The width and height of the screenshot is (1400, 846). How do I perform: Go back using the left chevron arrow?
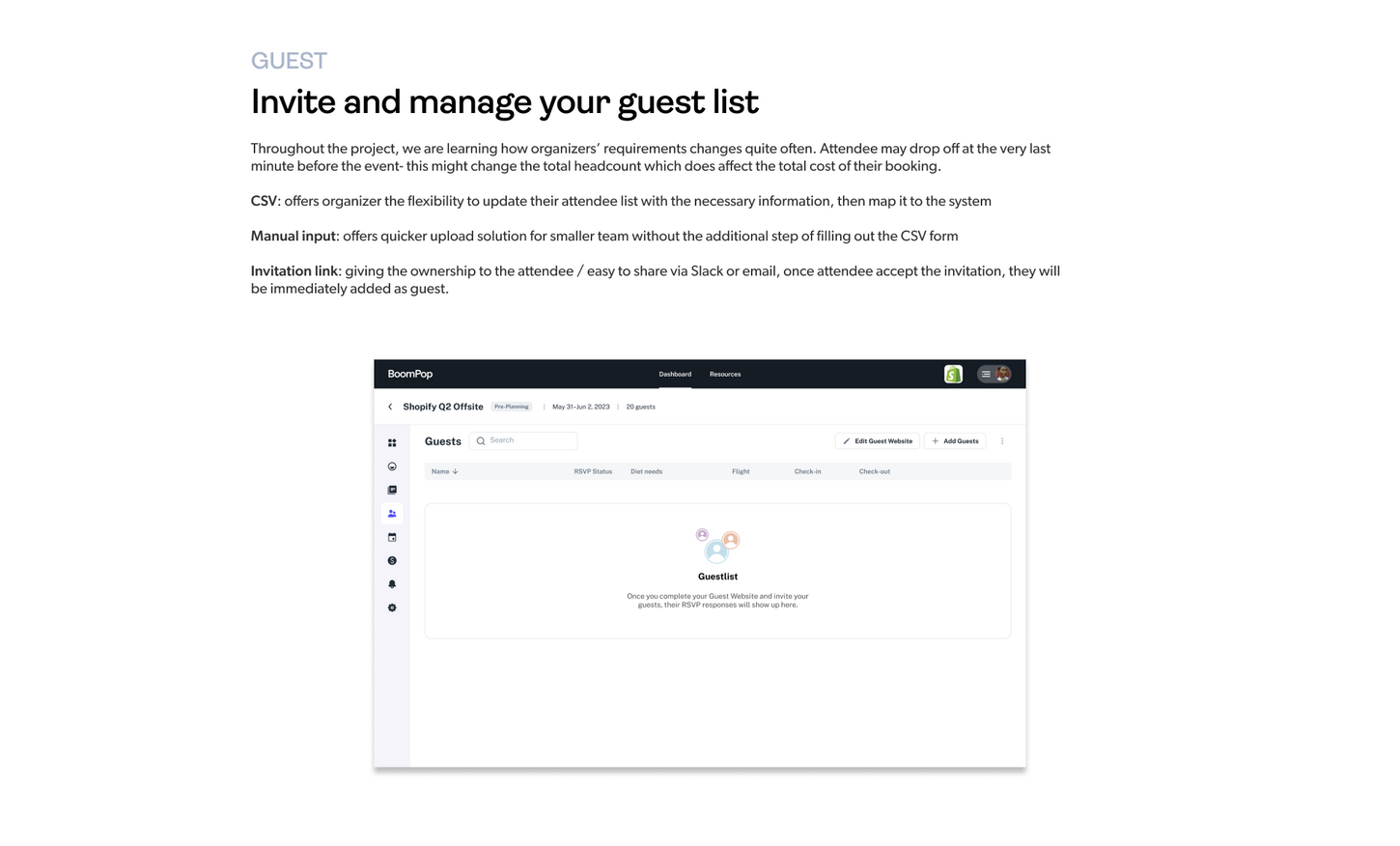[390, 407]
